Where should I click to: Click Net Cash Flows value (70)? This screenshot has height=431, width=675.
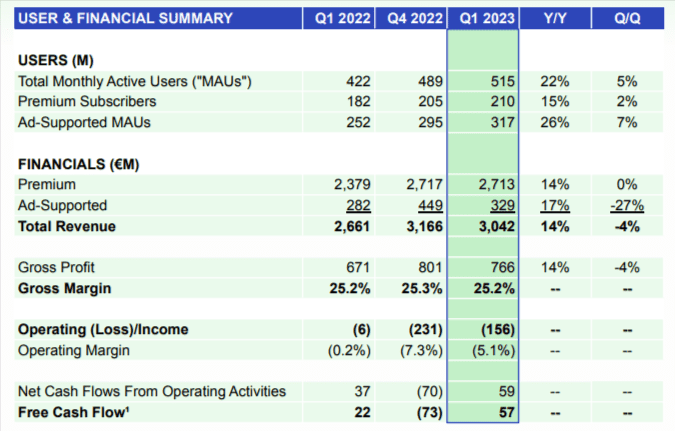point(430,392)
